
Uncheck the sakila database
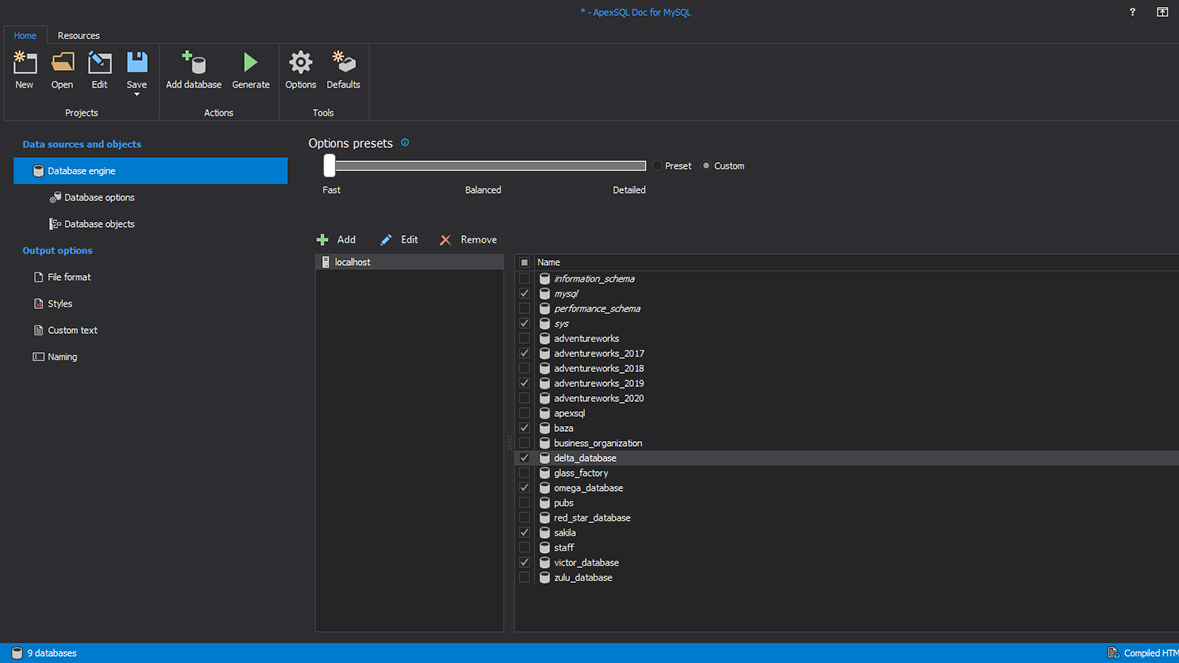[x=525, y=532]
